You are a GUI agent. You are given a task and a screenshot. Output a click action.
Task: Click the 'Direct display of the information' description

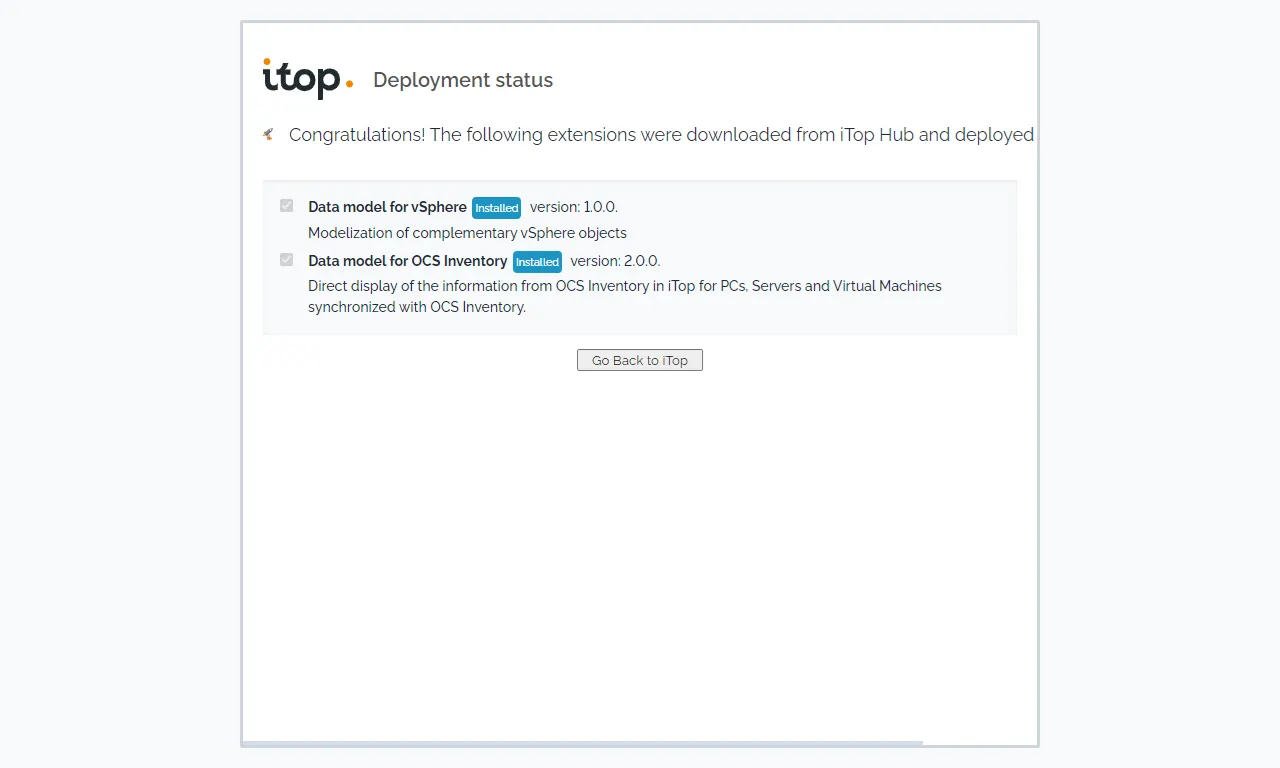(625, 296)
